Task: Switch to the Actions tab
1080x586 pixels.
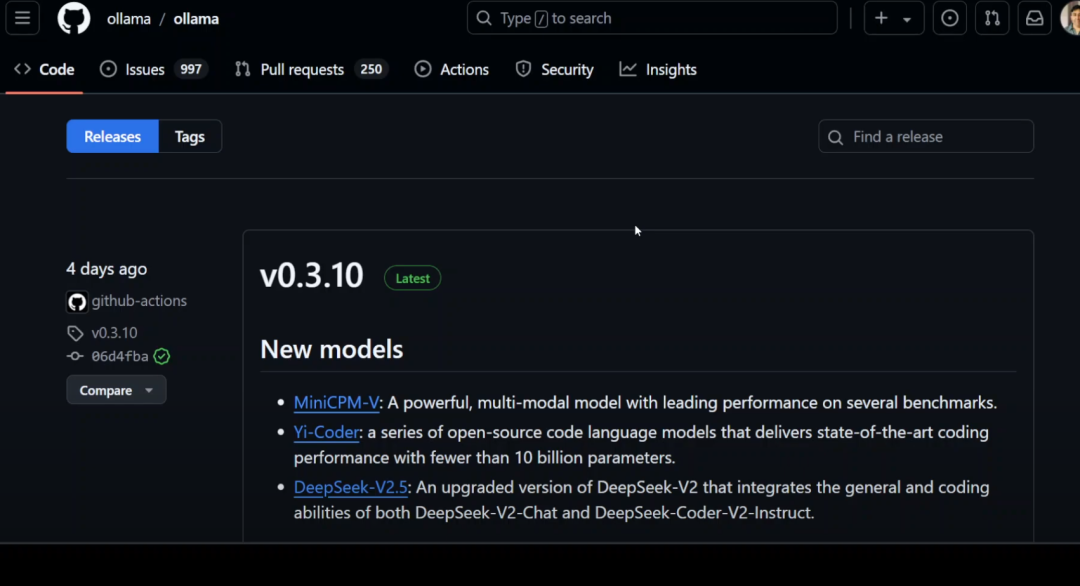Action: [452, 70]
